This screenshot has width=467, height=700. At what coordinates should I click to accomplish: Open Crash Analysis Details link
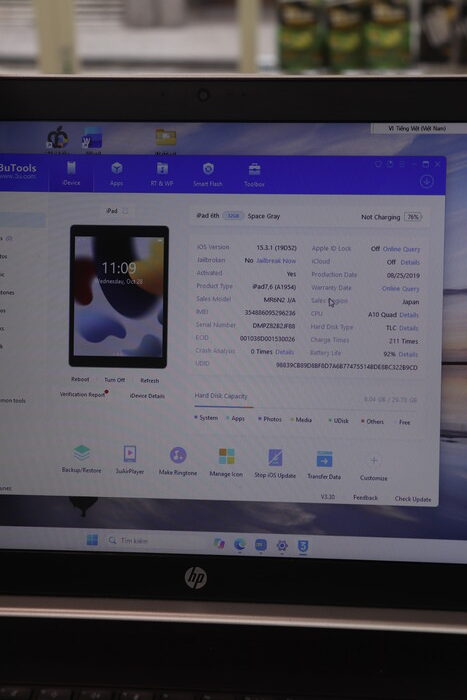pos(284,352)
